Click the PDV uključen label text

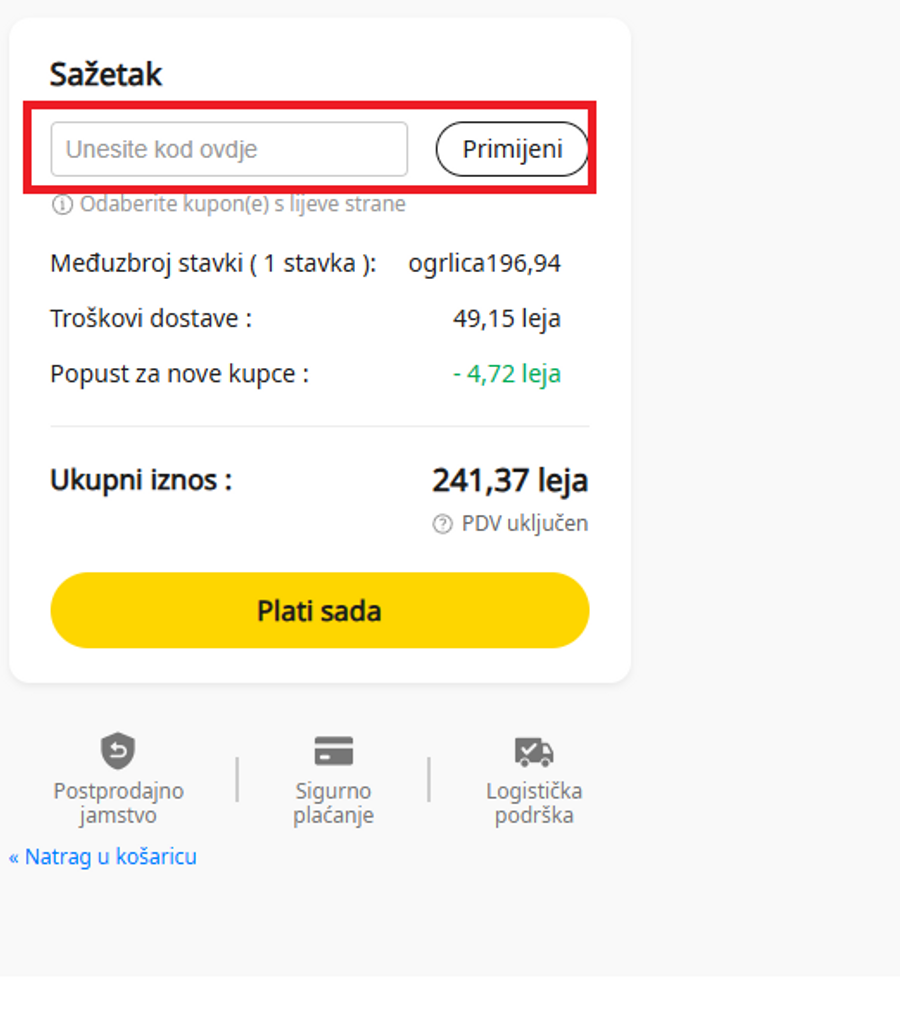point(523,523)
